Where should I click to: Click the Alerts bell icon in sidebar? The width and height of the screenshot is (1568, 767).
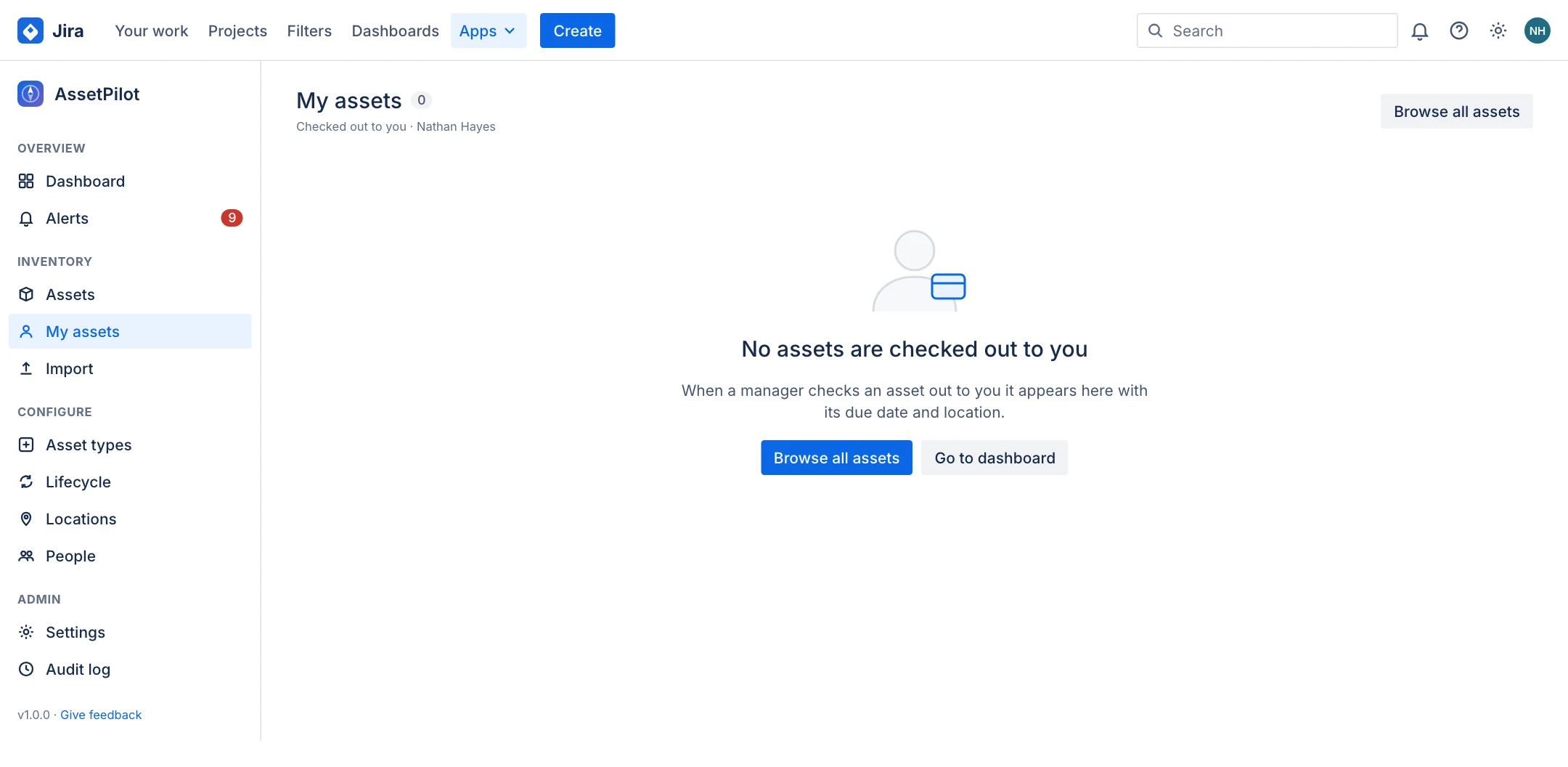coord(26,218)
